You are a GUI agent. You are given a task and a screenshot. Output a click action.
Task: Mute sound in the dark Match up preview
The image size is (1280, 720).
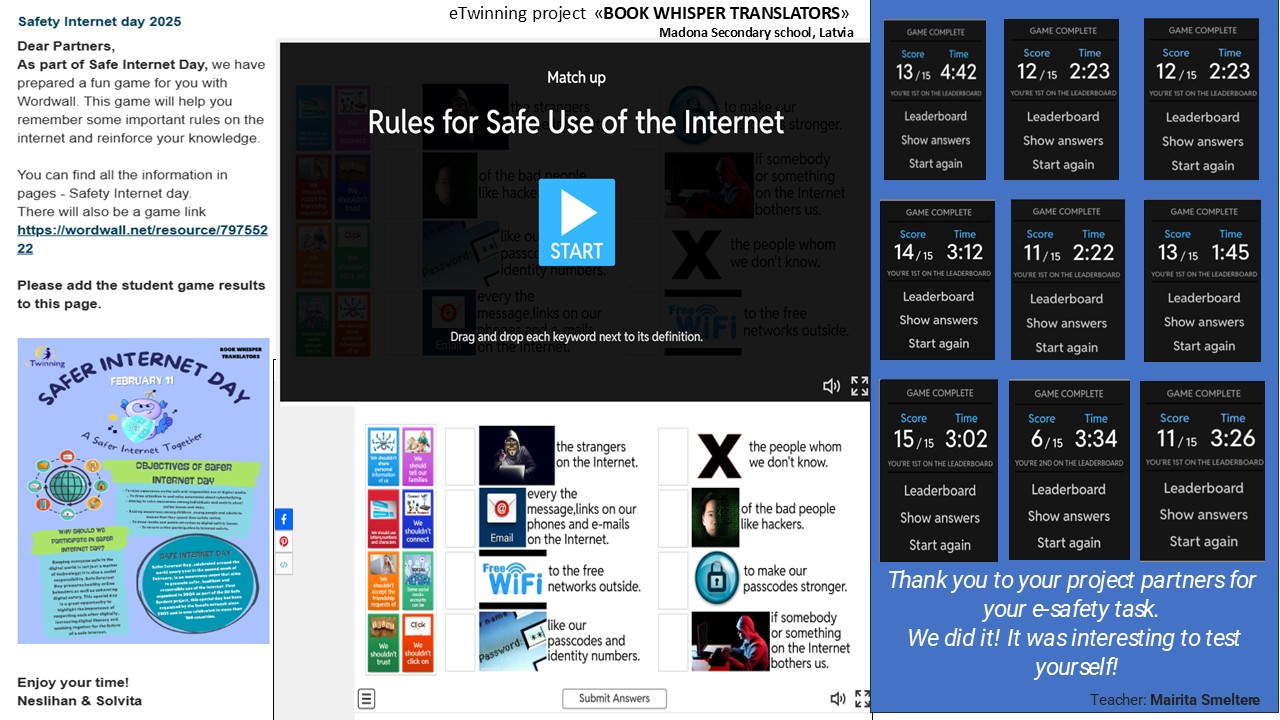pyautogui.click(x=831, y=386)
